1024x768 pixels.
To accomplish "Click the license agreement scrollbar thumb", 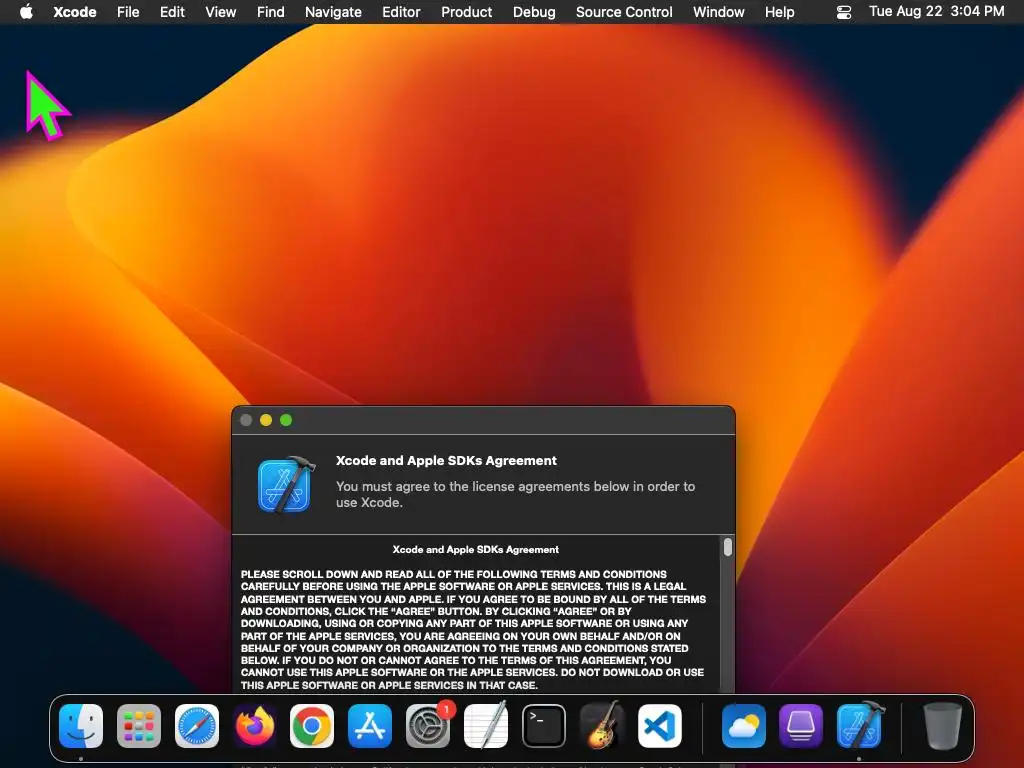I will (728, 547).
